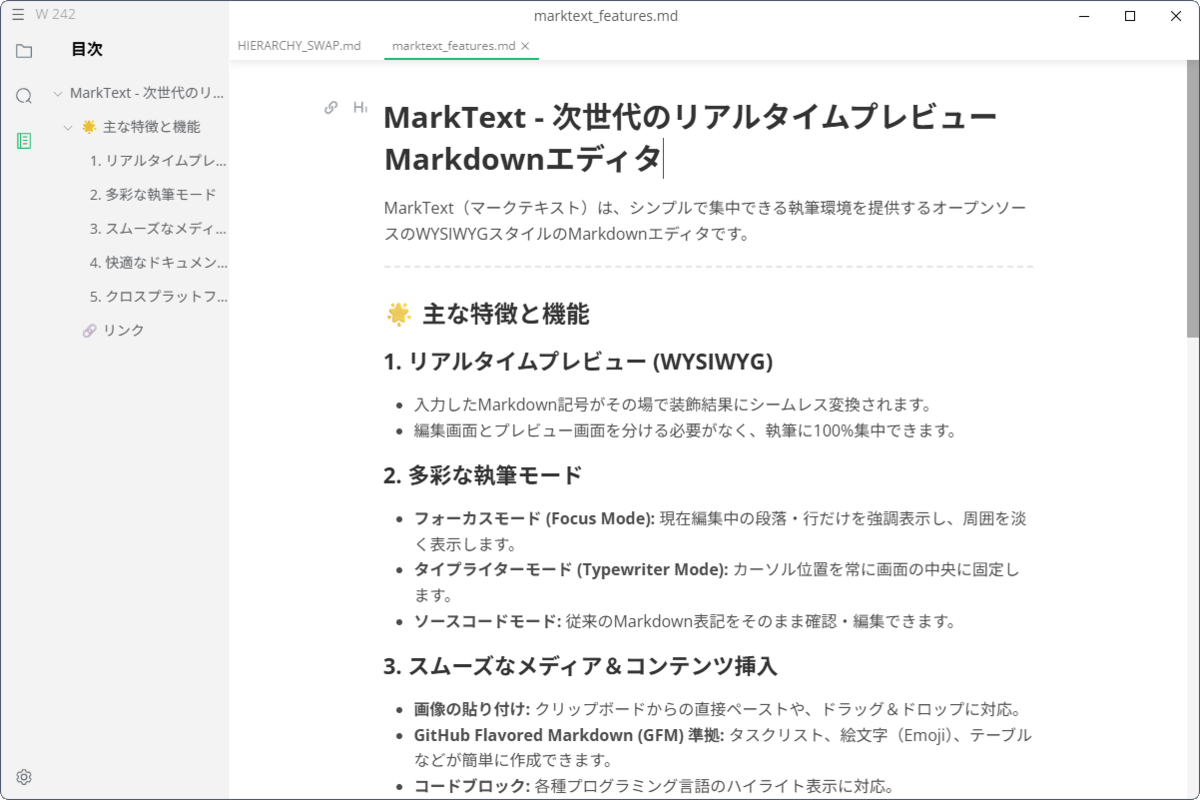Screen dimensions: 1200x800
Task: Collapse the 主な特徴と機能 outline section
Action: (68, 127)
